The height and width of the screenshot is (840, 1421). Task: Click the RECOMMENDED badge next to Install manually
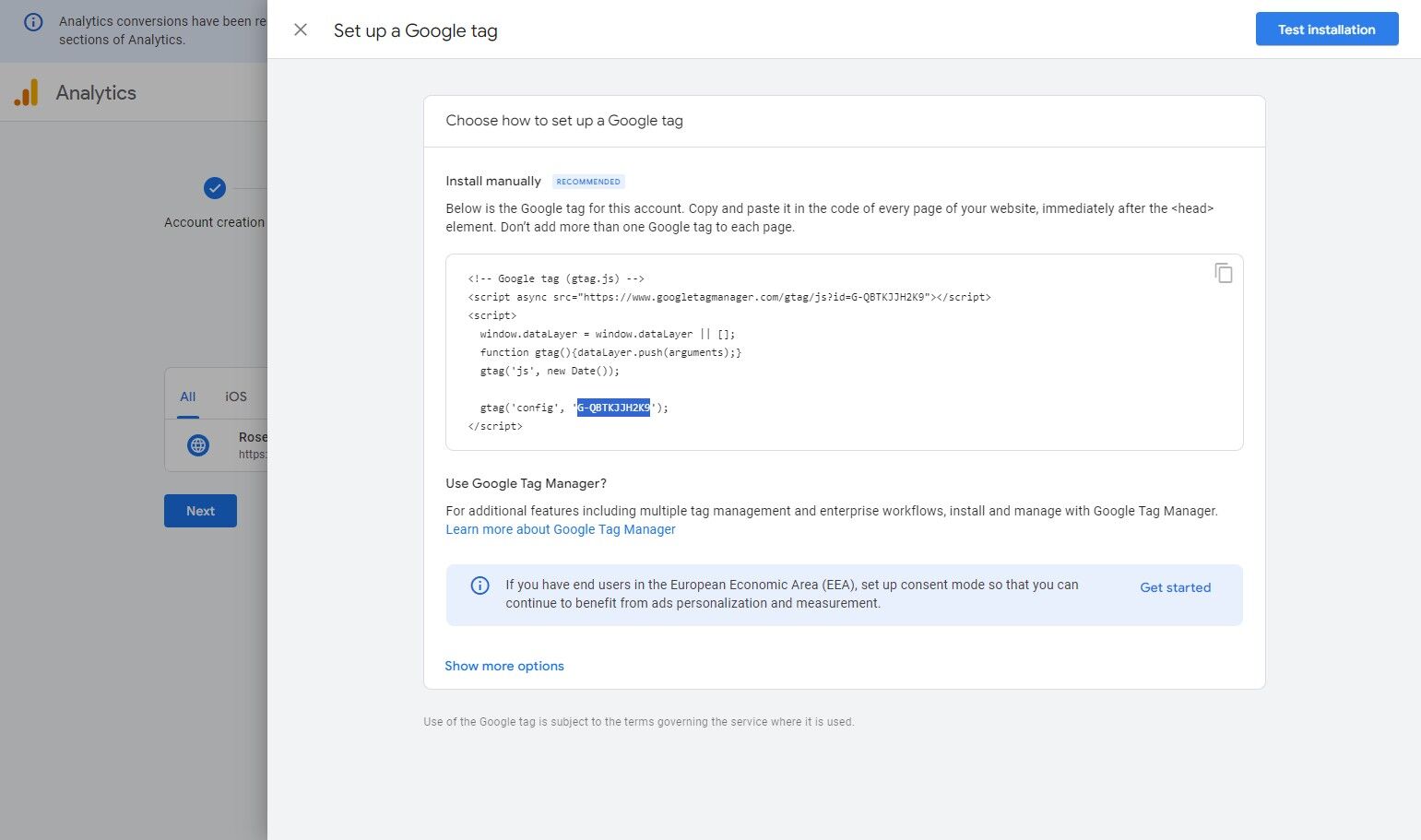[588, 182]
